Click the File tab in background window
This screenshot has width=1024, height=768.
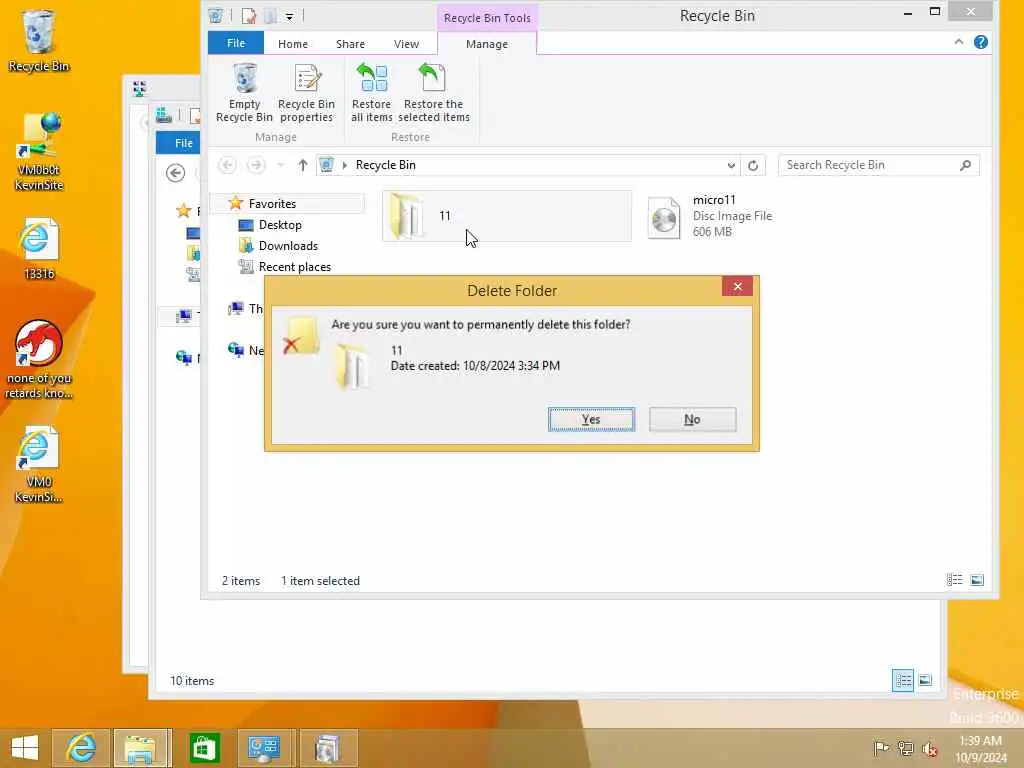pos(178,142)
